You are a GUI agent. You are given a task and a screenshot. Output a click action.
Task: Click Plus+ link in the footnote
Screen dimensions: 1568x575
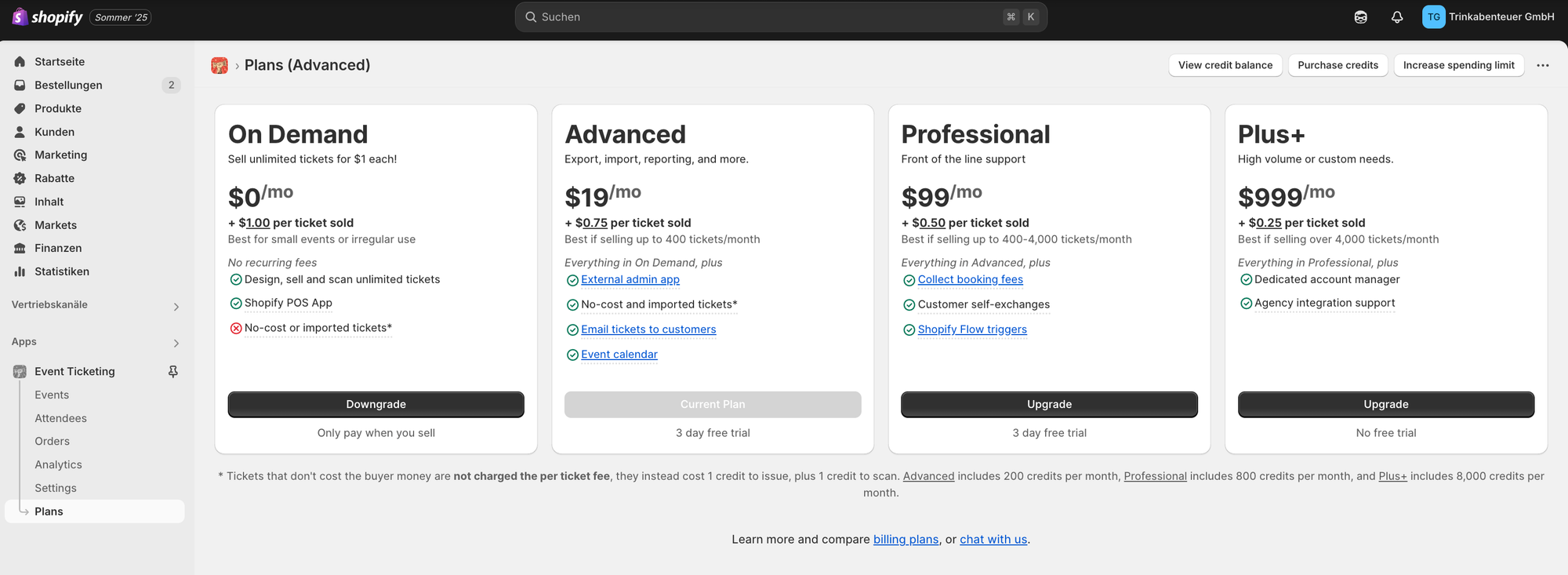tap(1393, 476)
